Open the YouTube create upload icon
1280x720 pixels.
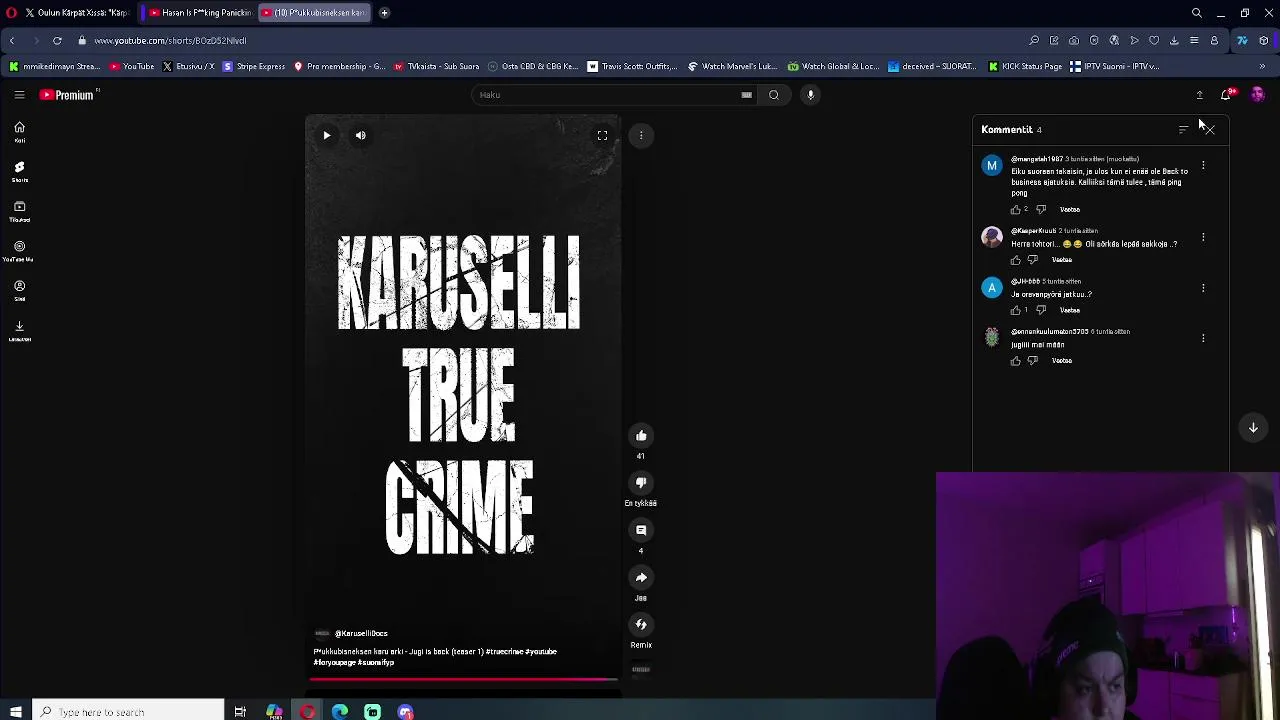(1200, 95)
